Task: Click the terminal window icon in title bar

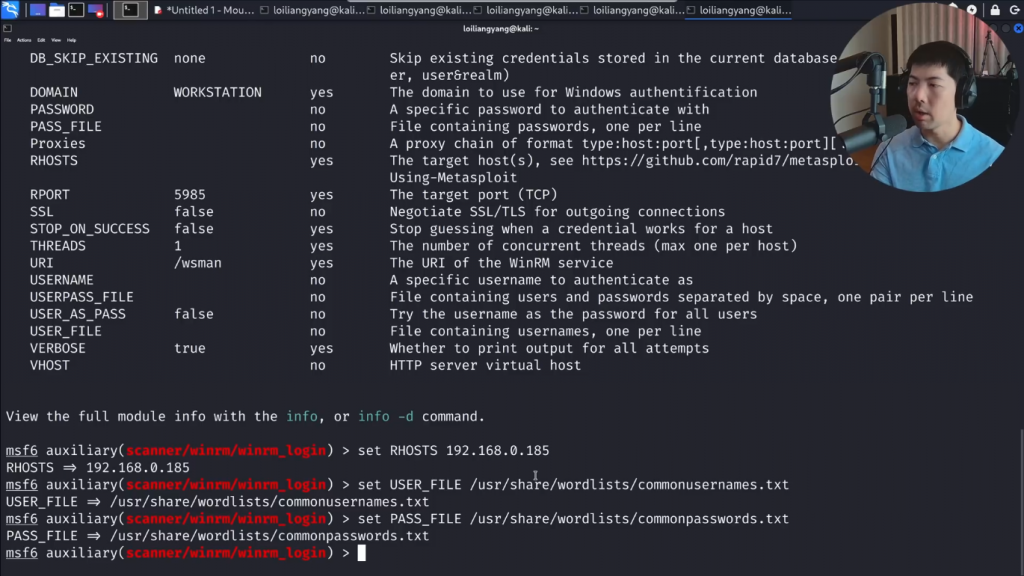Action: 8,28
